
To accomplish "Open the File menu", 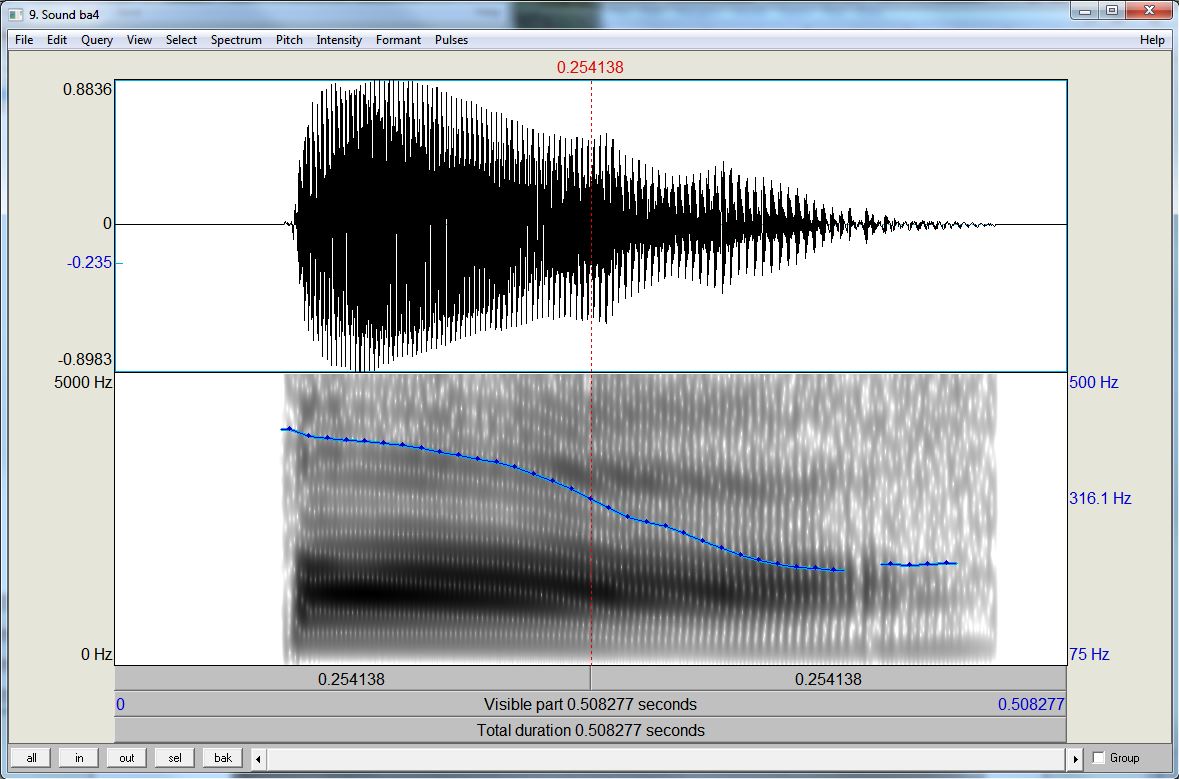I will [24, 40].
